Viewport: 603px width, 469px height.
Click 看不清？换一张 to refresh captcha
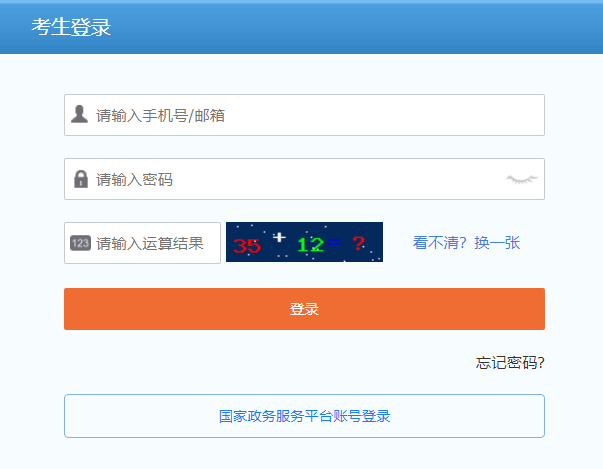coord(466,243)
